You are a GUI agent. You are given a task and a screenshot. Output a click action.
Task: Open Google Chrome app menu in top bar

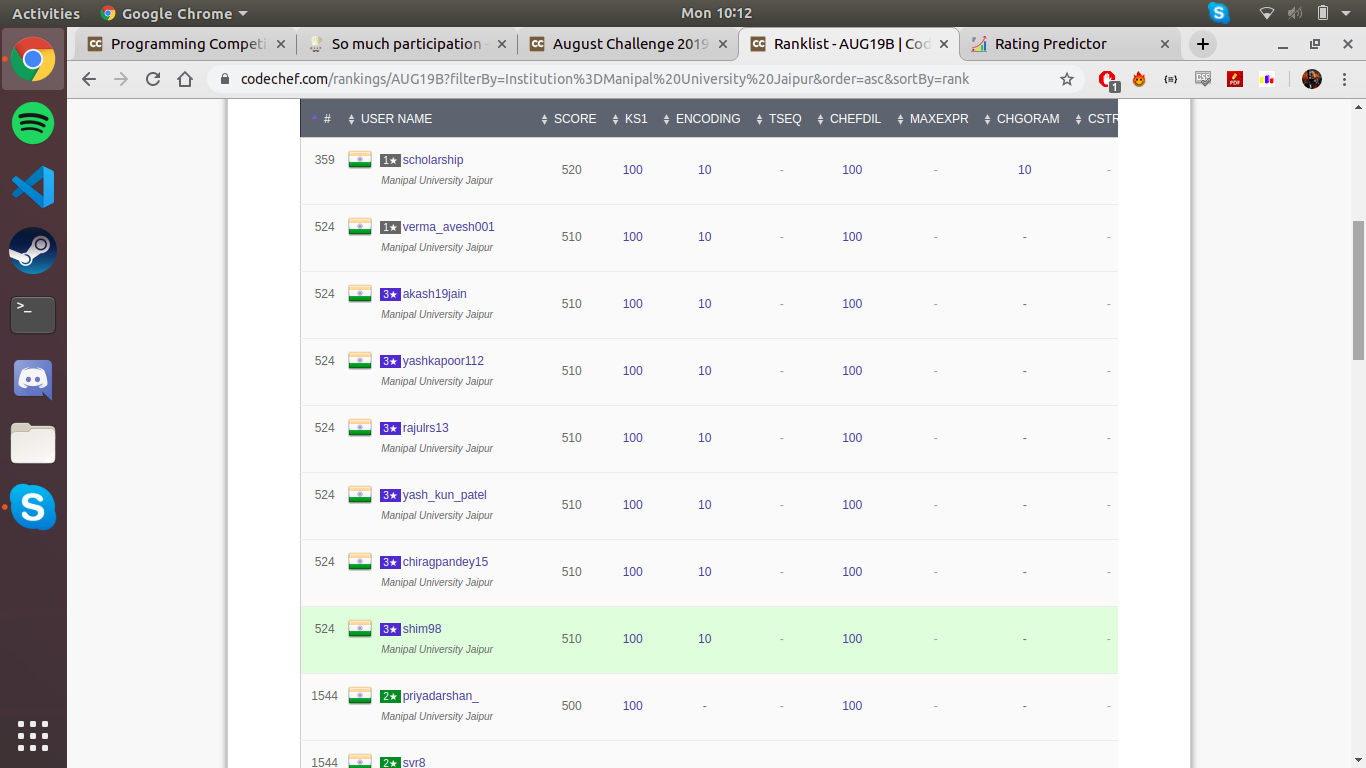[174, 13]
